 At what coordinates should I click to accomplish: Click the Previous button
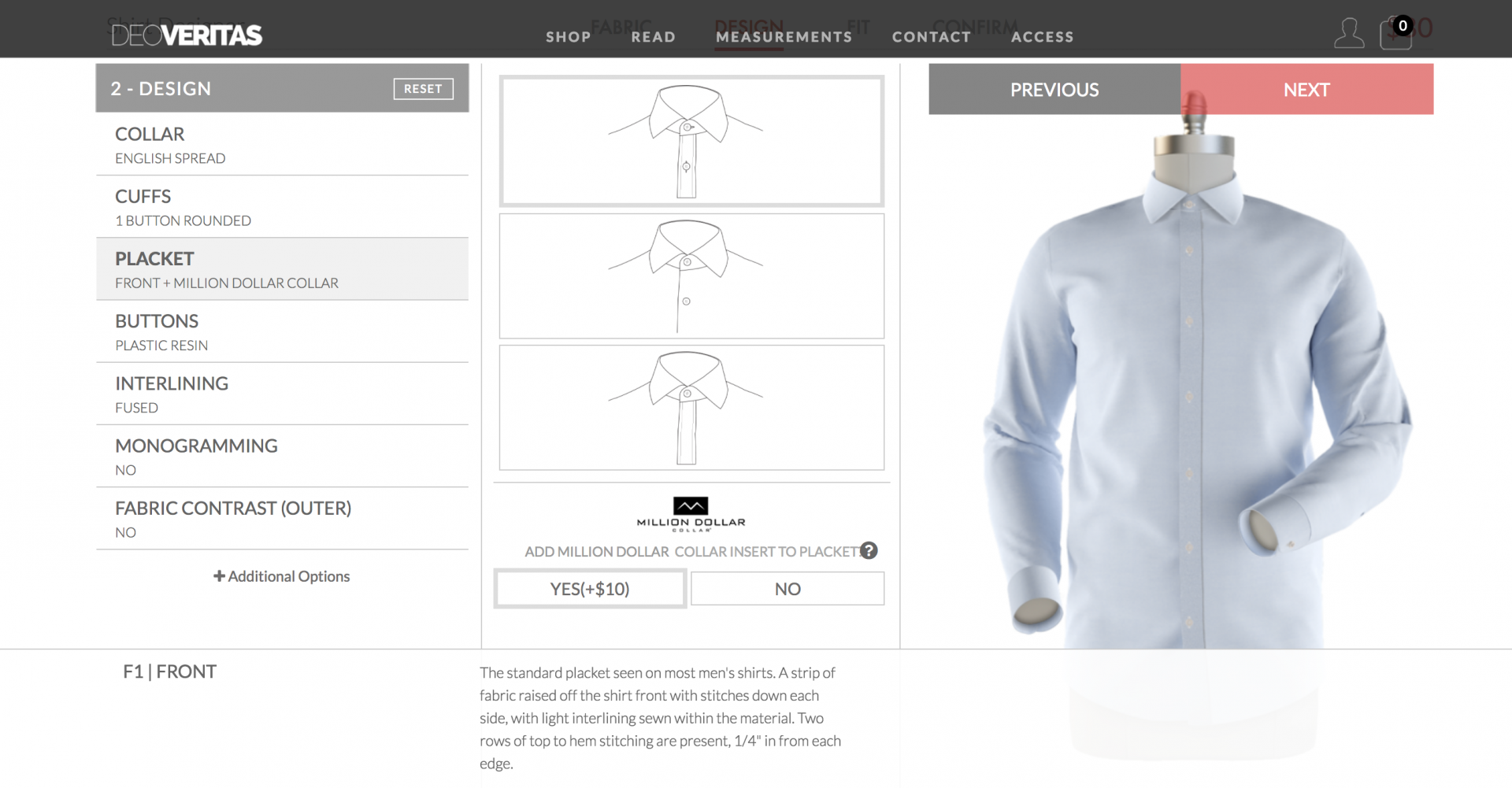1054,89
